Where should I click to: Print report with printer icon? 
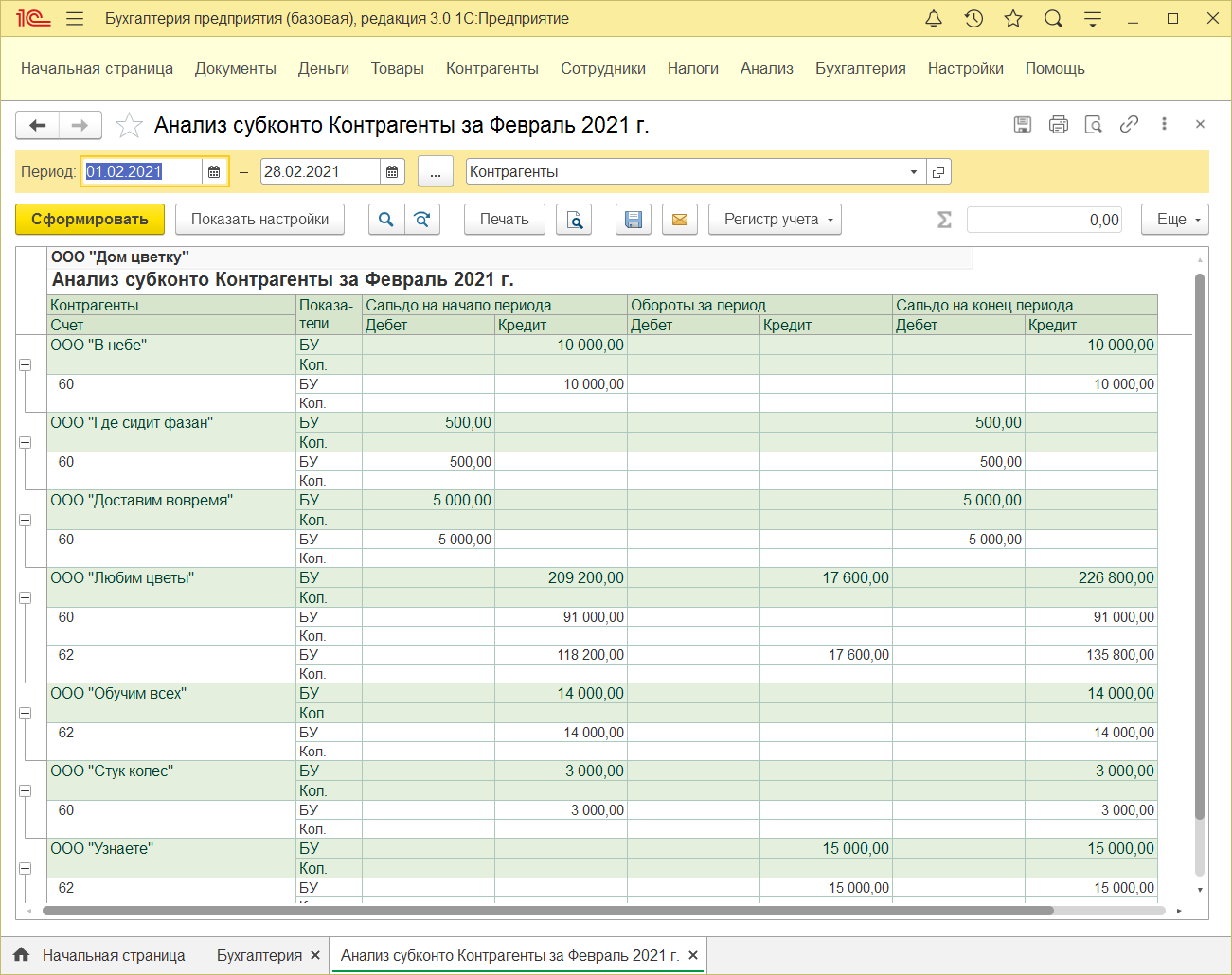click(x=1059, y=124)
